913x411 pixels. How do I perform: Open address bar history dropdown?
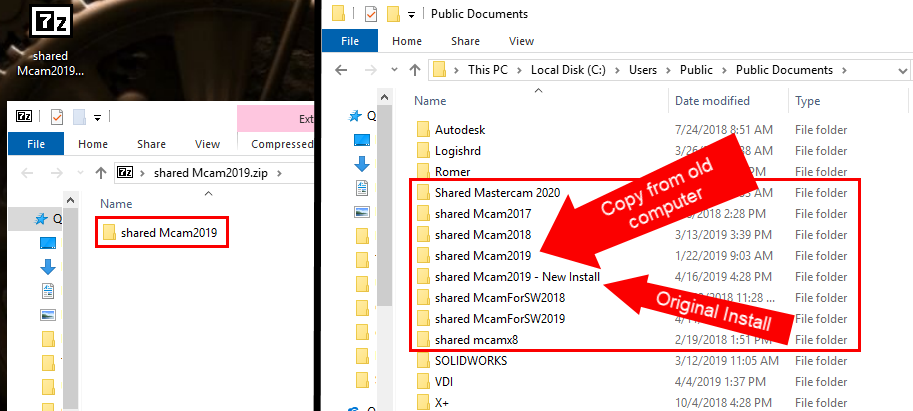(903, 70)
